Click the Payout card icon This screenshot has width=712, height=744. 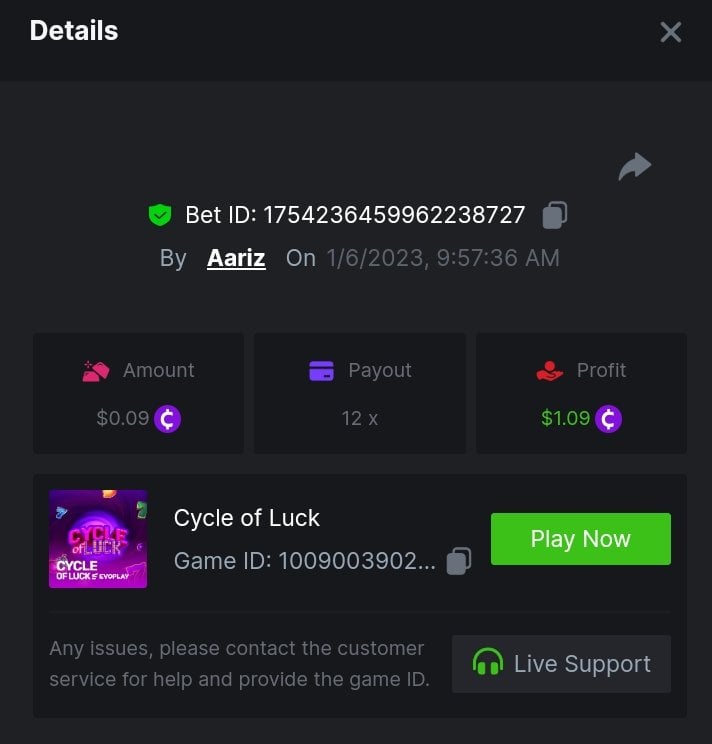pyautogui.click(x=321, y=371)
